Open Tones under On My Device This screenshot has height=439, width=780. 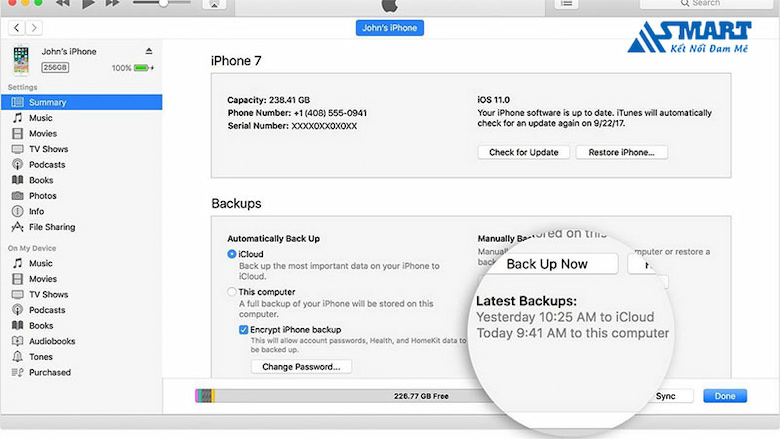pyautogui.click(x=41, y=357)
